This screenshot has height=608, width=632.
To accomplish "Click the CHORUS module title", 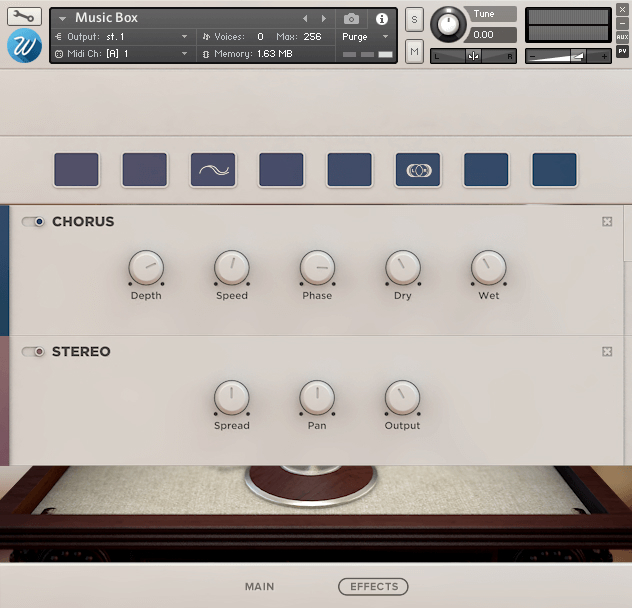I will pos(83,221).
